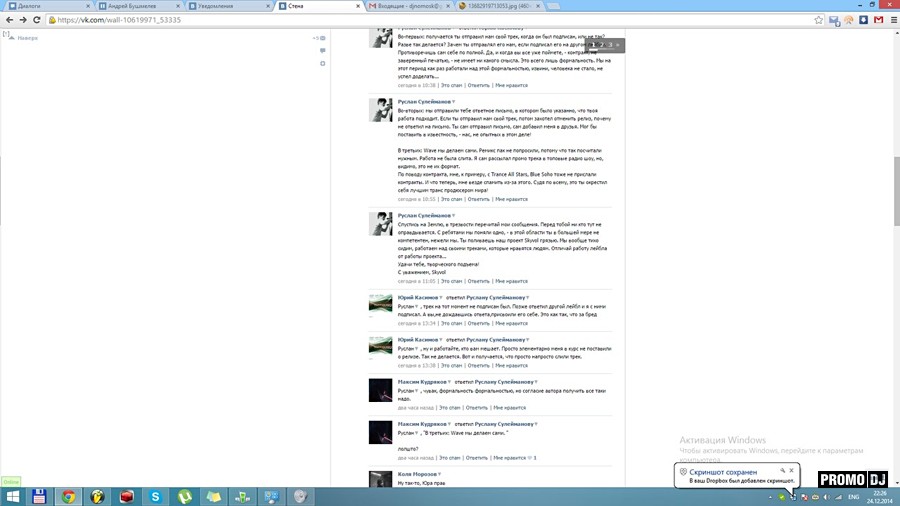Open Skype from the taskbar
Image resolution: width=900 pixels, height=506 pixels.
click(155, 496)
